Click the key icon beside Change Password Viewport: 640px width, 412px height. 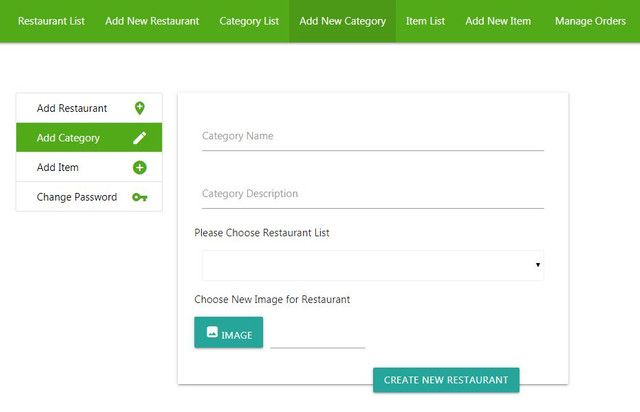139,197
